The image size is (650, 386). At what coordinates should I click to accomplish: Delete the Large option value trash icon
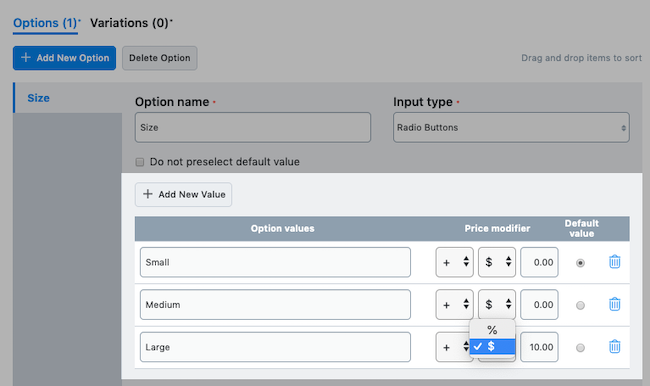pyautogui.click(x=614, y=346)
